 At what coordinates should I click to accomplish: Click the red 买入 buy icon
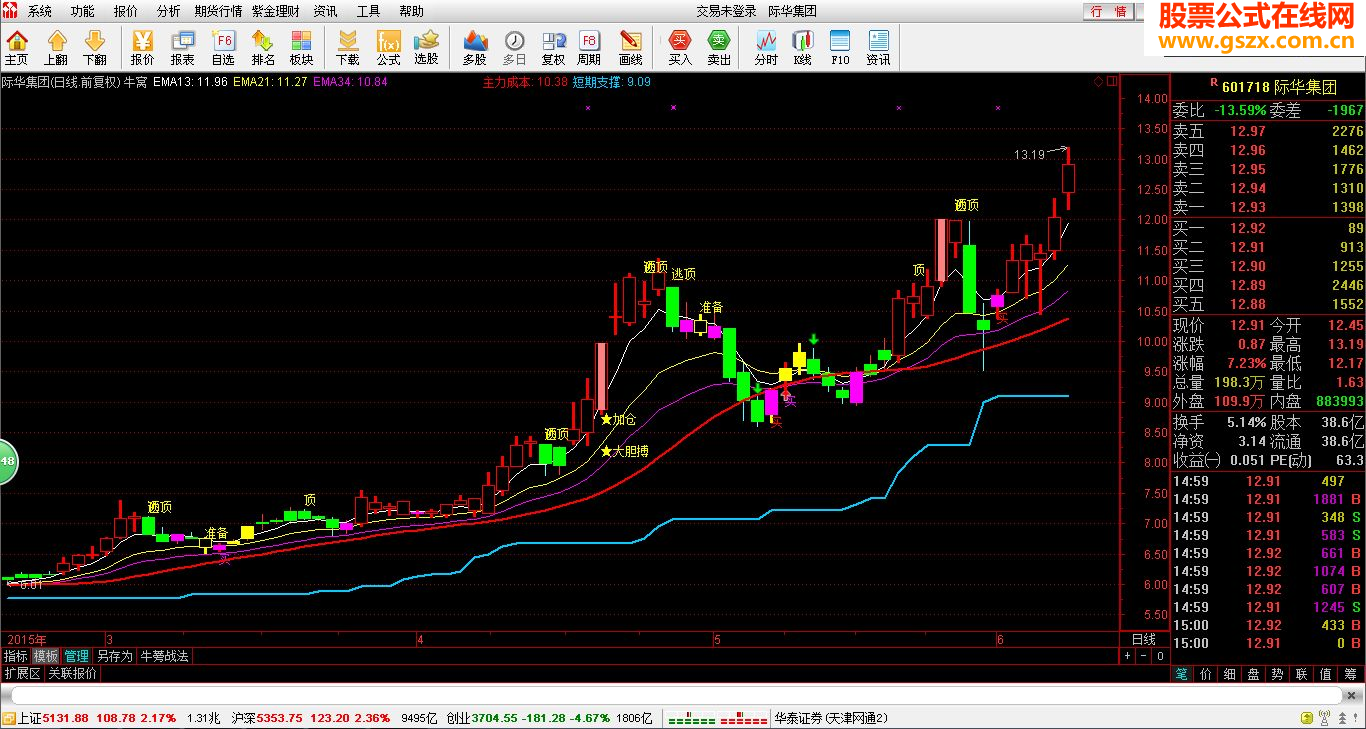[x=680, y=47]
